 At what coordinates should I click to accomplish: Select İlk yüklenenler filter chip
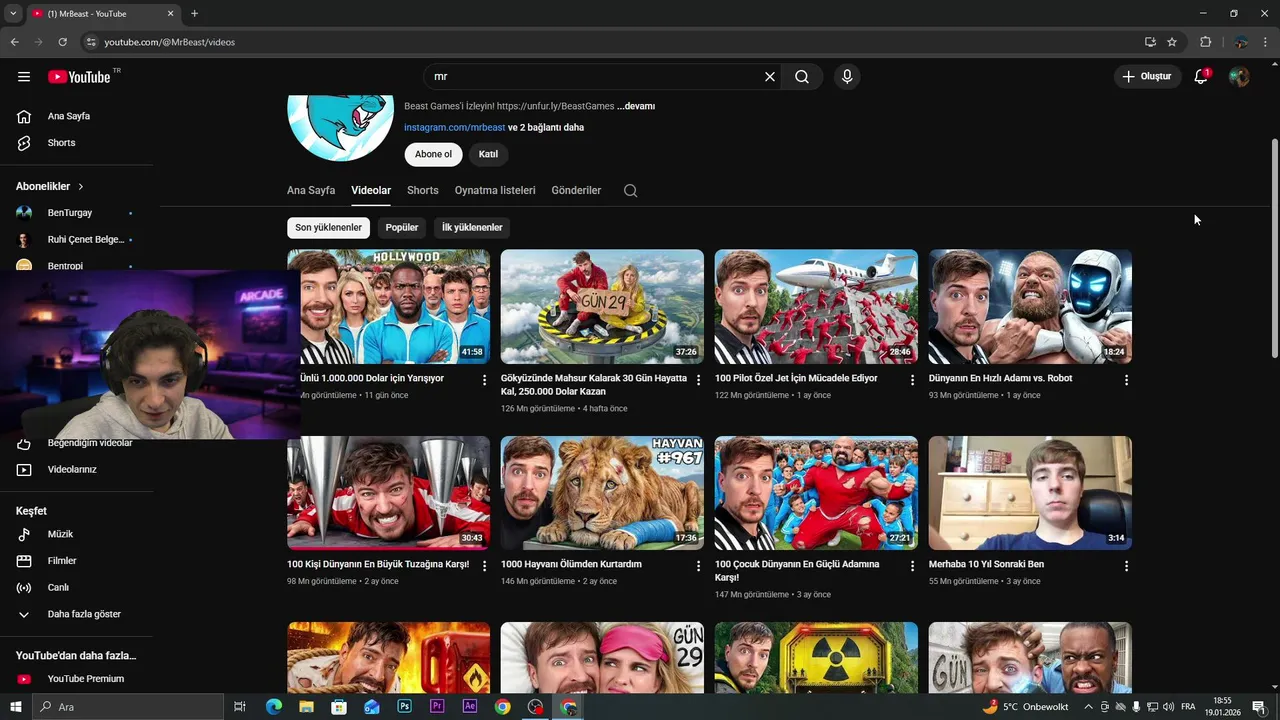coord(472,228)
